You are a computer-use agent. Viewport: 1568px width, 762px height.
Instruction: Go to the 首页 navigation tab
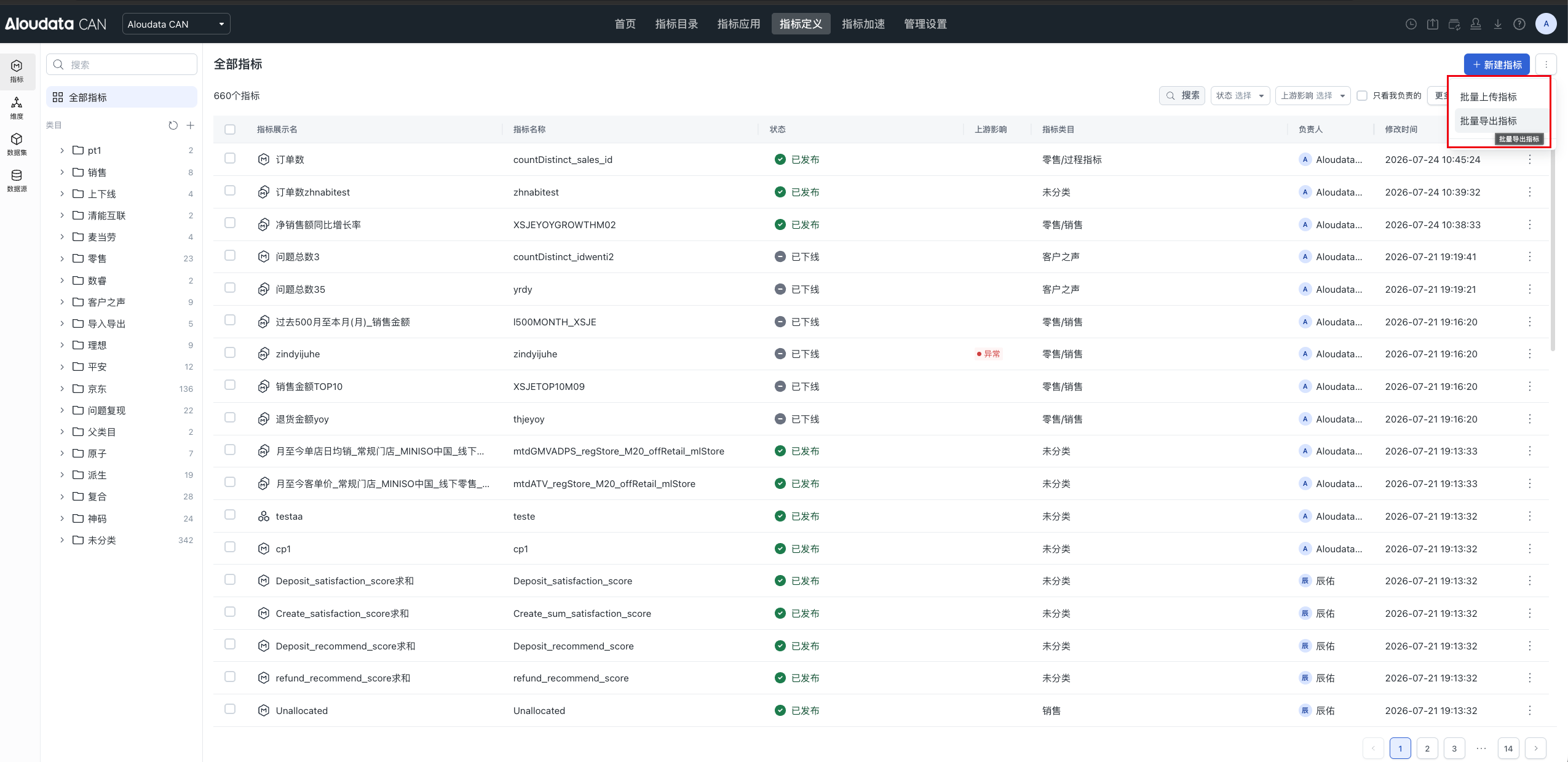click(625, 24)
